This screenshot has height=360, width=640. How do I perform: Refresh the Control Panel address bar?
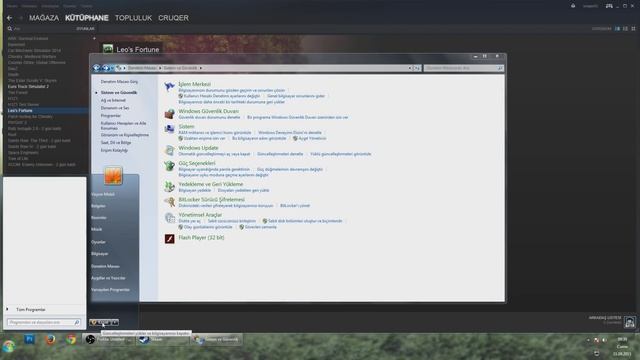[416, 68]
